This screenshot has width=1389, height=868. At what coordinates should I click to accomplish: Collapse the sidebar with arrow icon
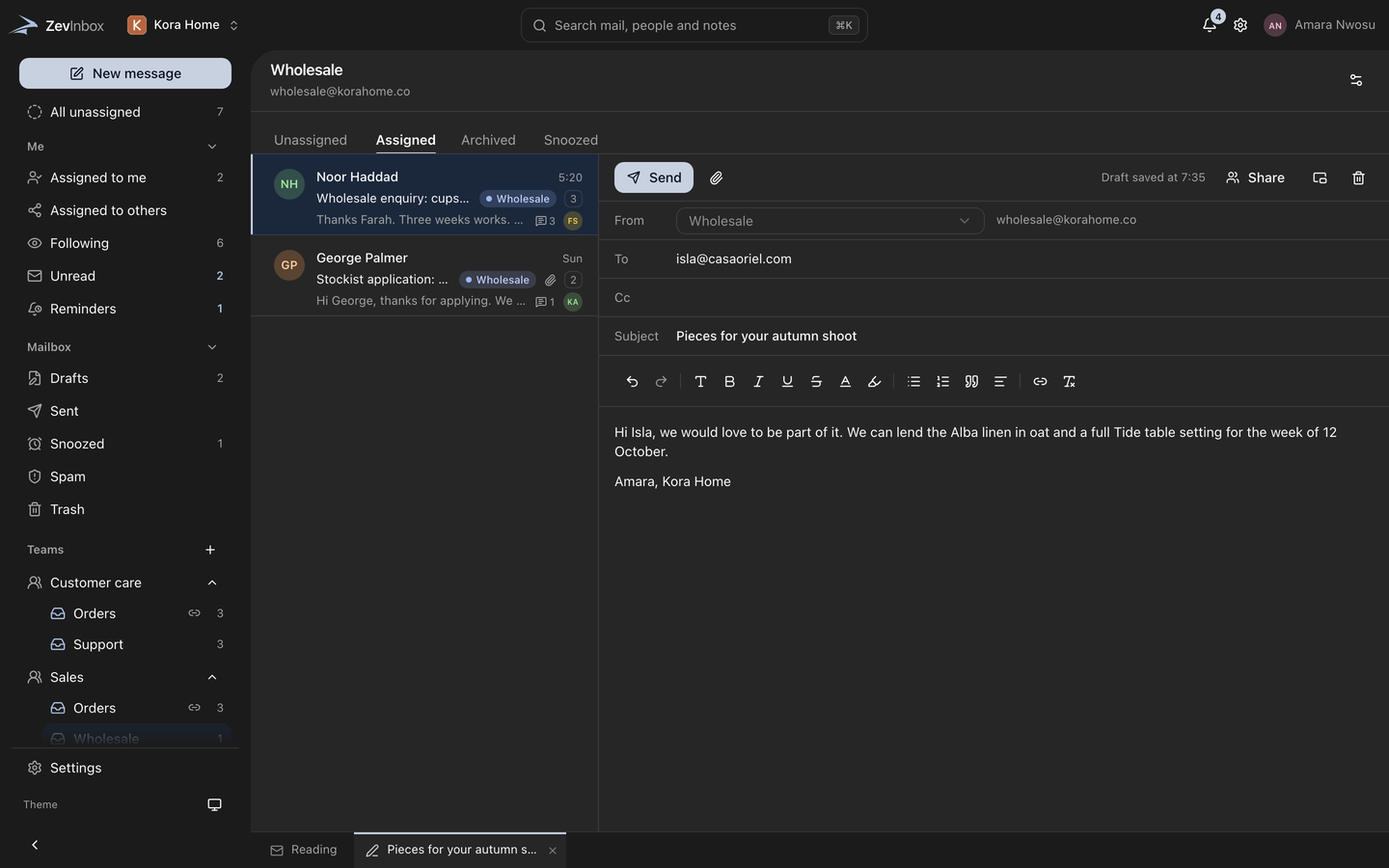tap(35, 845)
